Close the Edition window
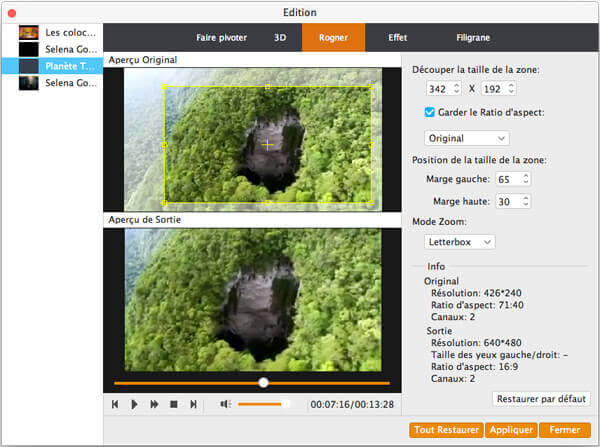The height and width of the screenshot is (447, 600). tap(12, 13)
